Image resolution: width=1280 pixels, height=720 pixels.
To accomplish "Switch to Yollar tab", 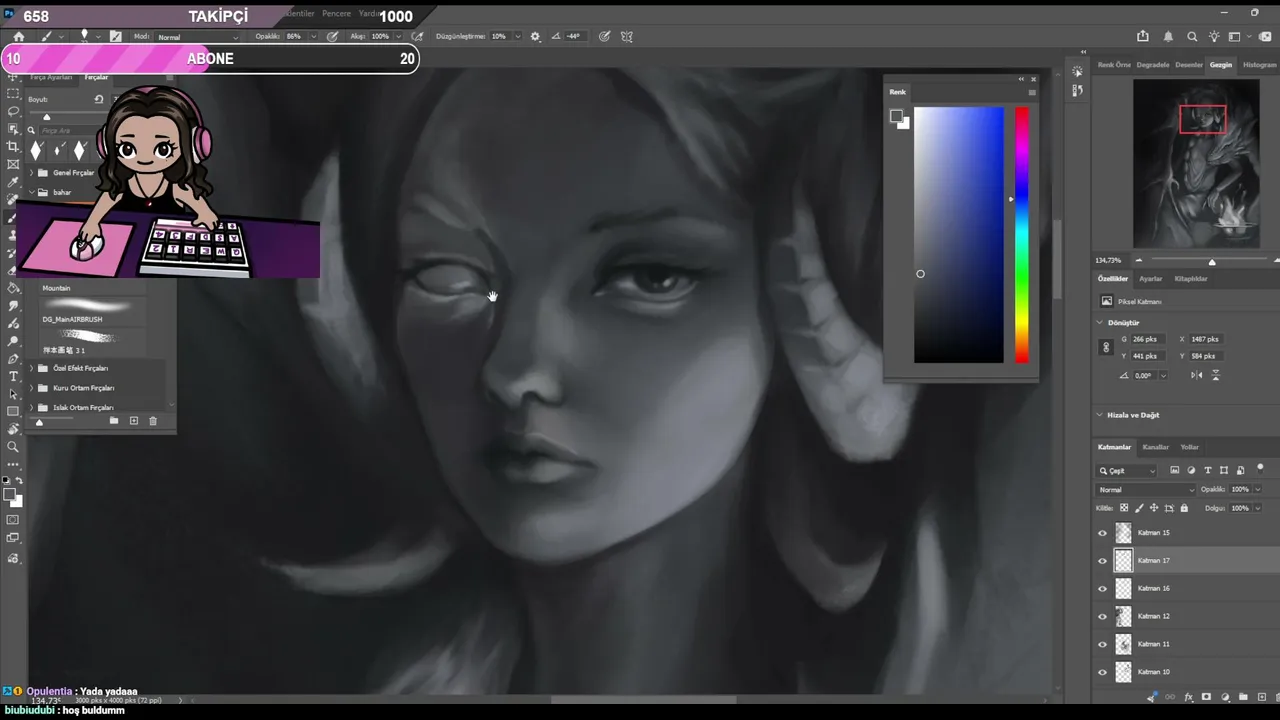I will 1189,447.
